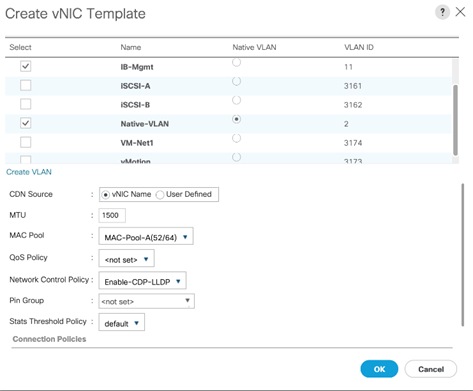Open the MAC Pool dropdown
The width and height of the screenshot is (473, 391).
pos(146,237)
